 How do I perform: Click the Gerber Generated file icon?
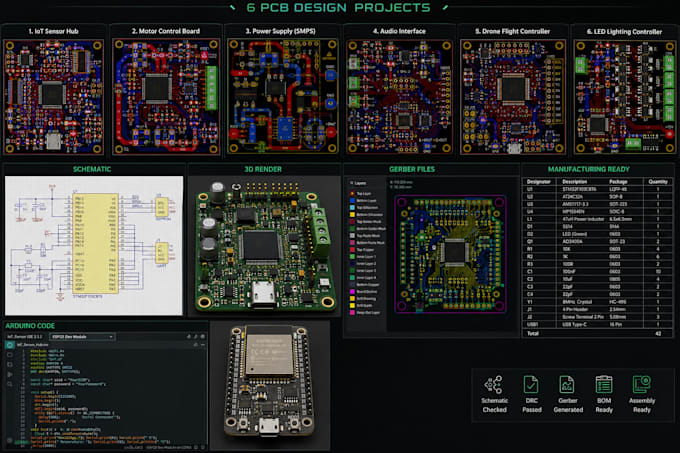567,385
